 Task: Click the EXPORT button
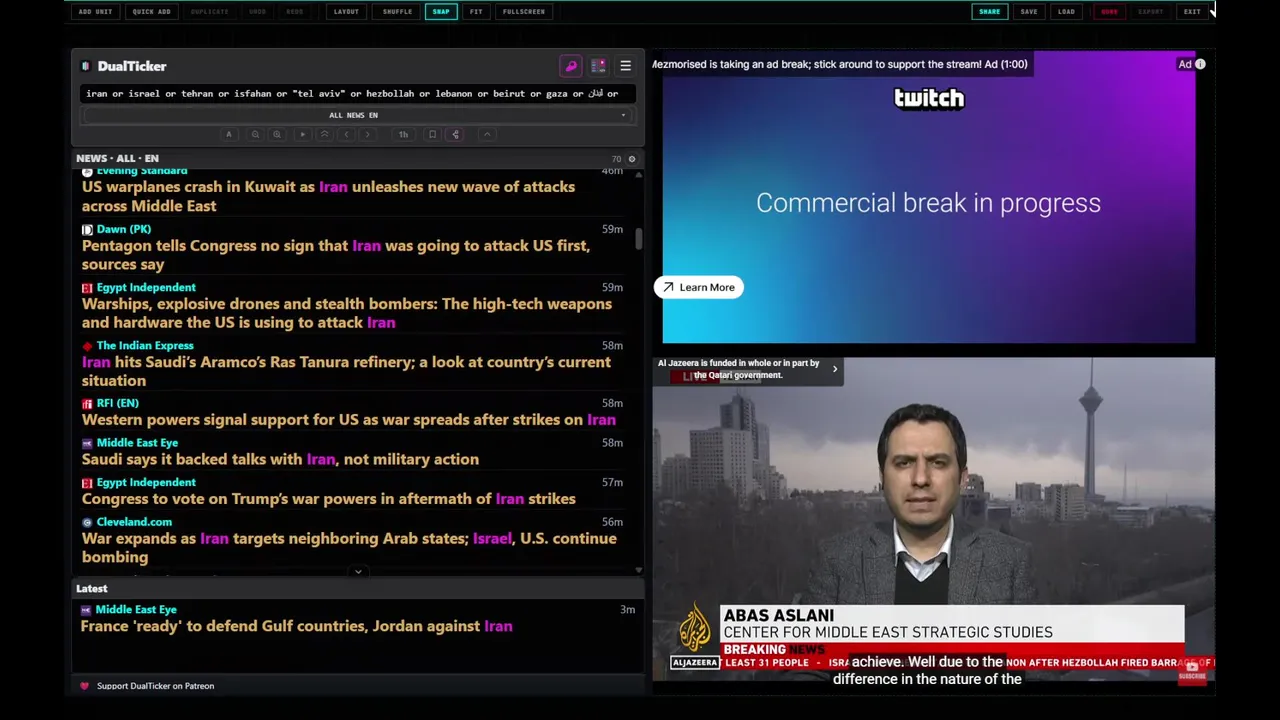pyautogui.click(x=1151, y=12)
